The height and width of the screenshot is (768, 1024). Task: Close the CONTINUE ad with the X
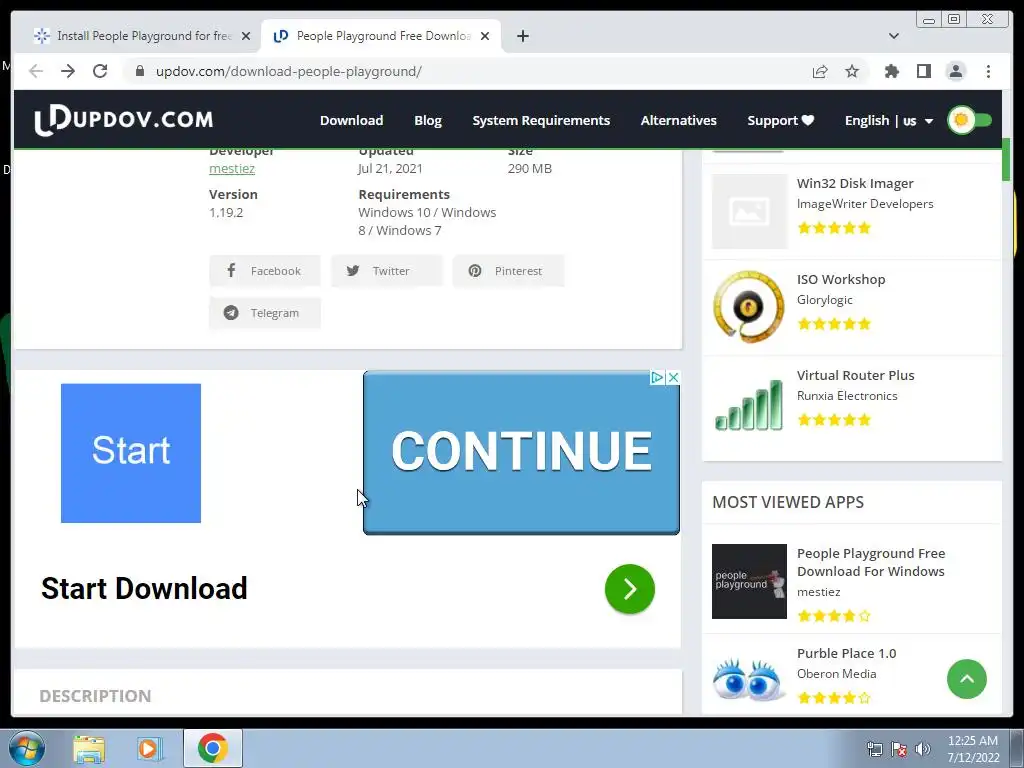(673, 377)
